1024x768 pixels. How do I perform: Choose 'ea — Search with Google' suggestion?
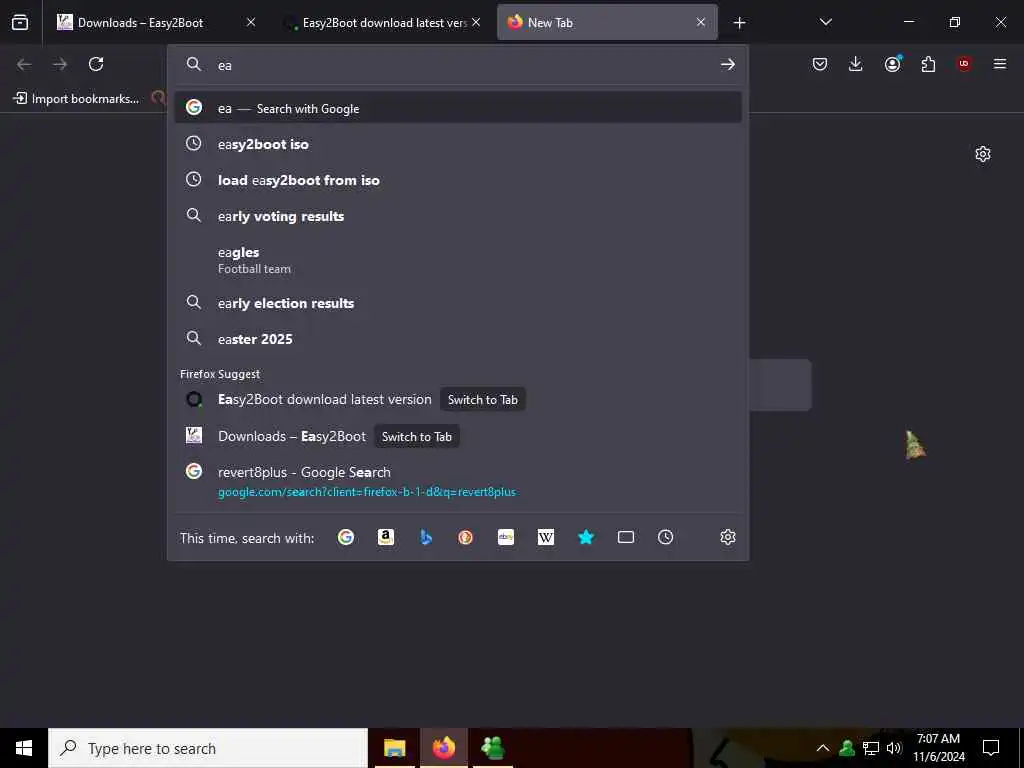458,108
